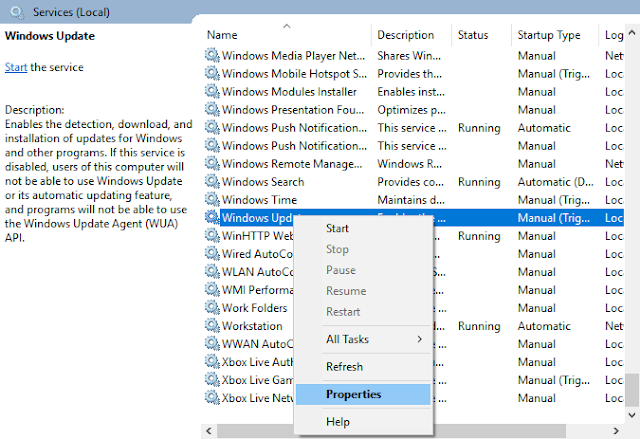
Task: Sort services by the Name column
Action: pos(287,35)
